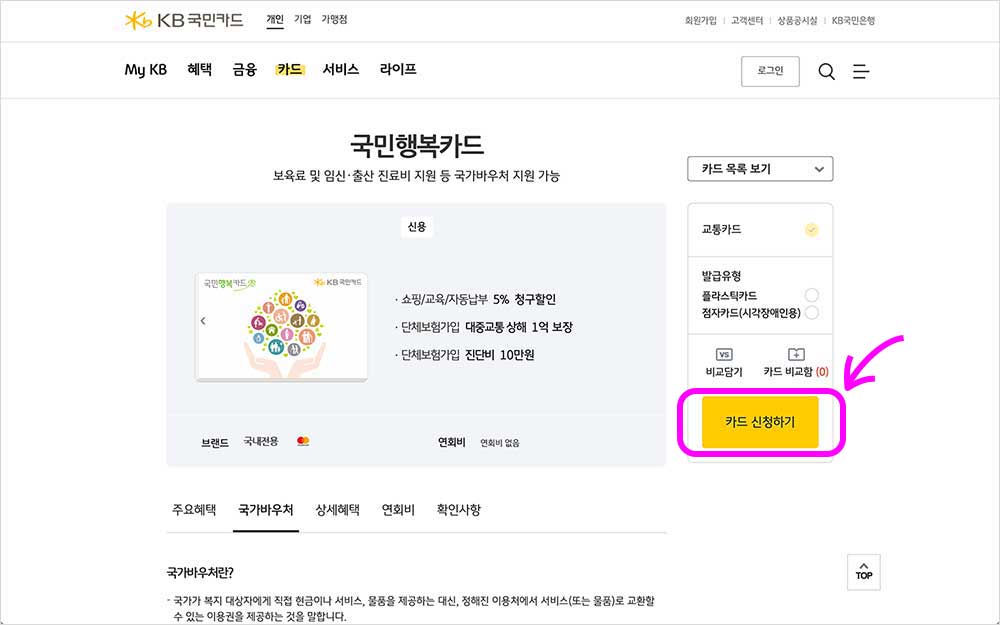Image resolution: width=1000 pixels, height=625 pixels.
Task: Click the left carousel arrow on card image
Action: click(x=203, y=321)
